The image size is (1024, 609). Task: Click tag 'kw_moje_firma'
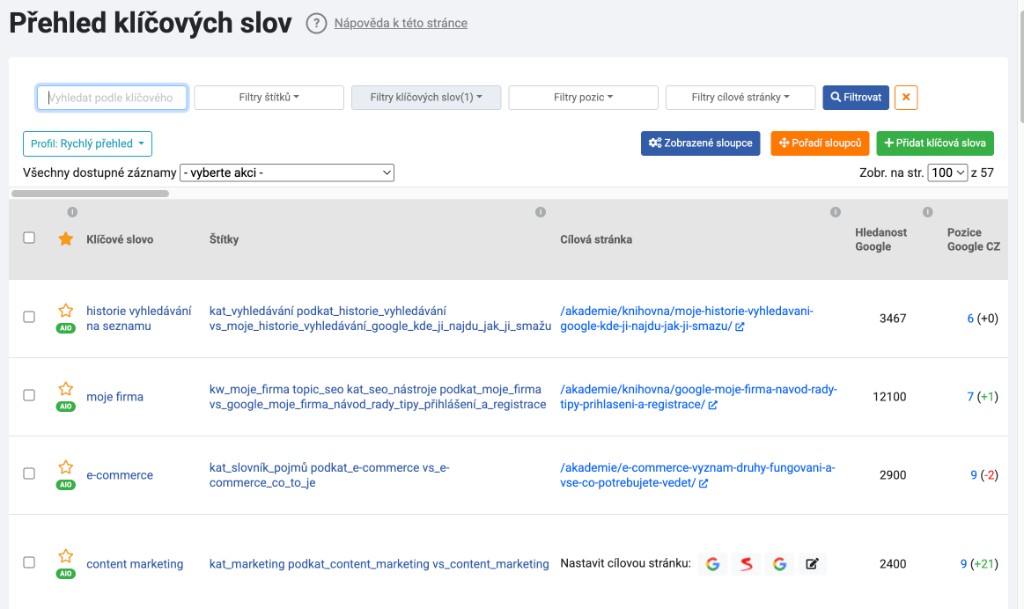coord(249,389)
